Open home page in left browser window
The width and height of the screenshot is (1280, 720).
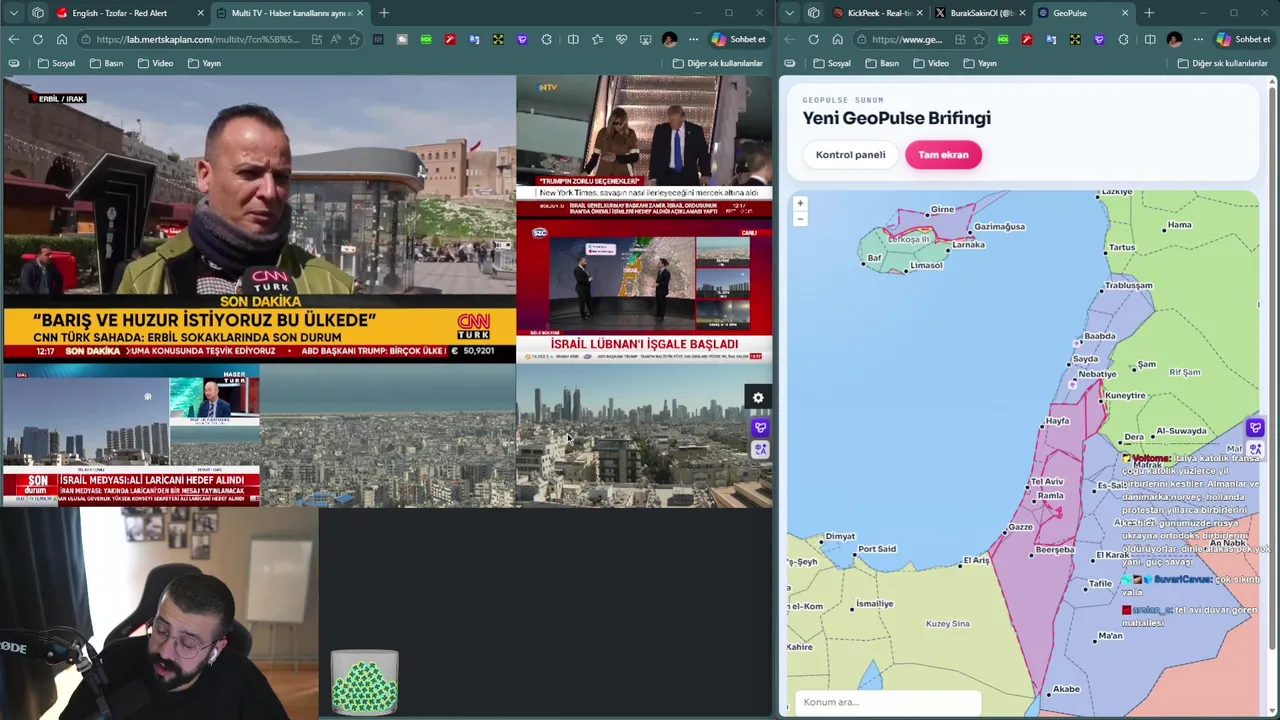pyautogui.click(x=62, y=39)
